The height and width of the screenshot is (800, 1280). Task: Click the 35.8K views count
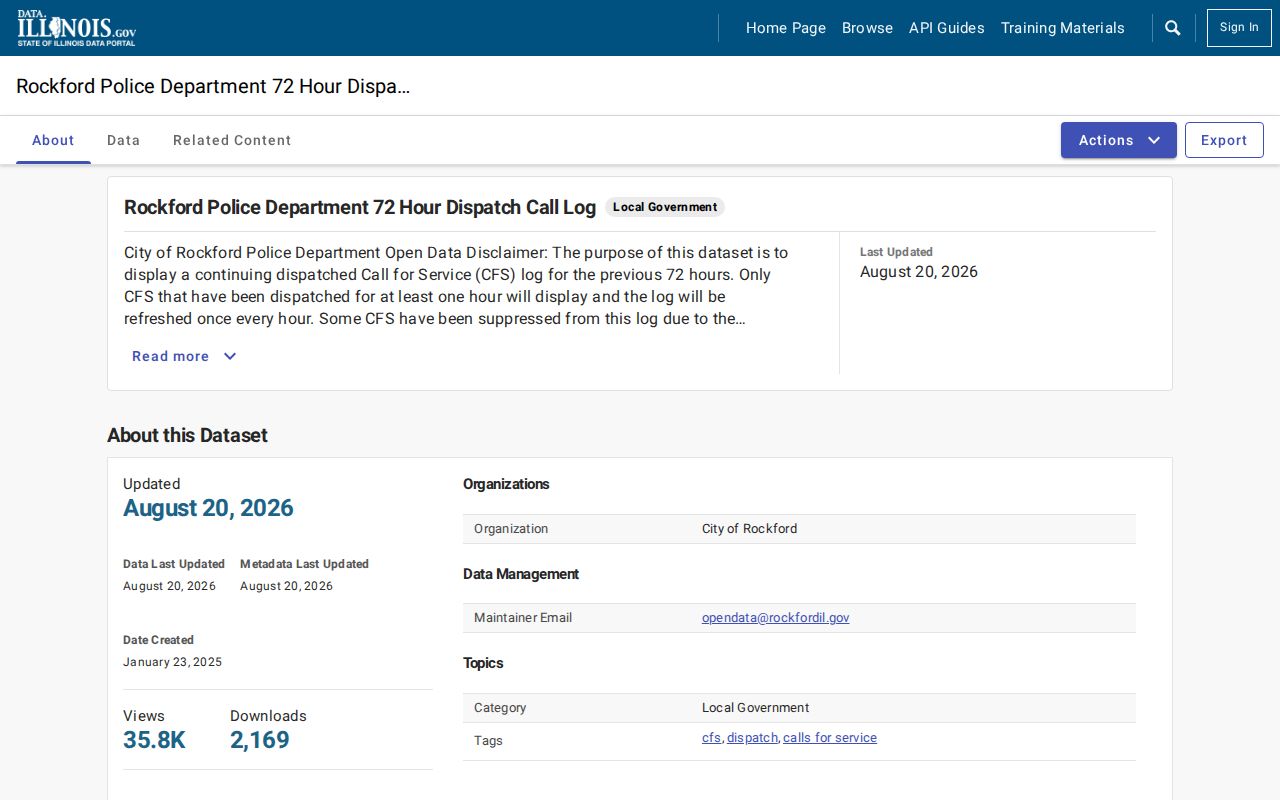pos(154,740)
